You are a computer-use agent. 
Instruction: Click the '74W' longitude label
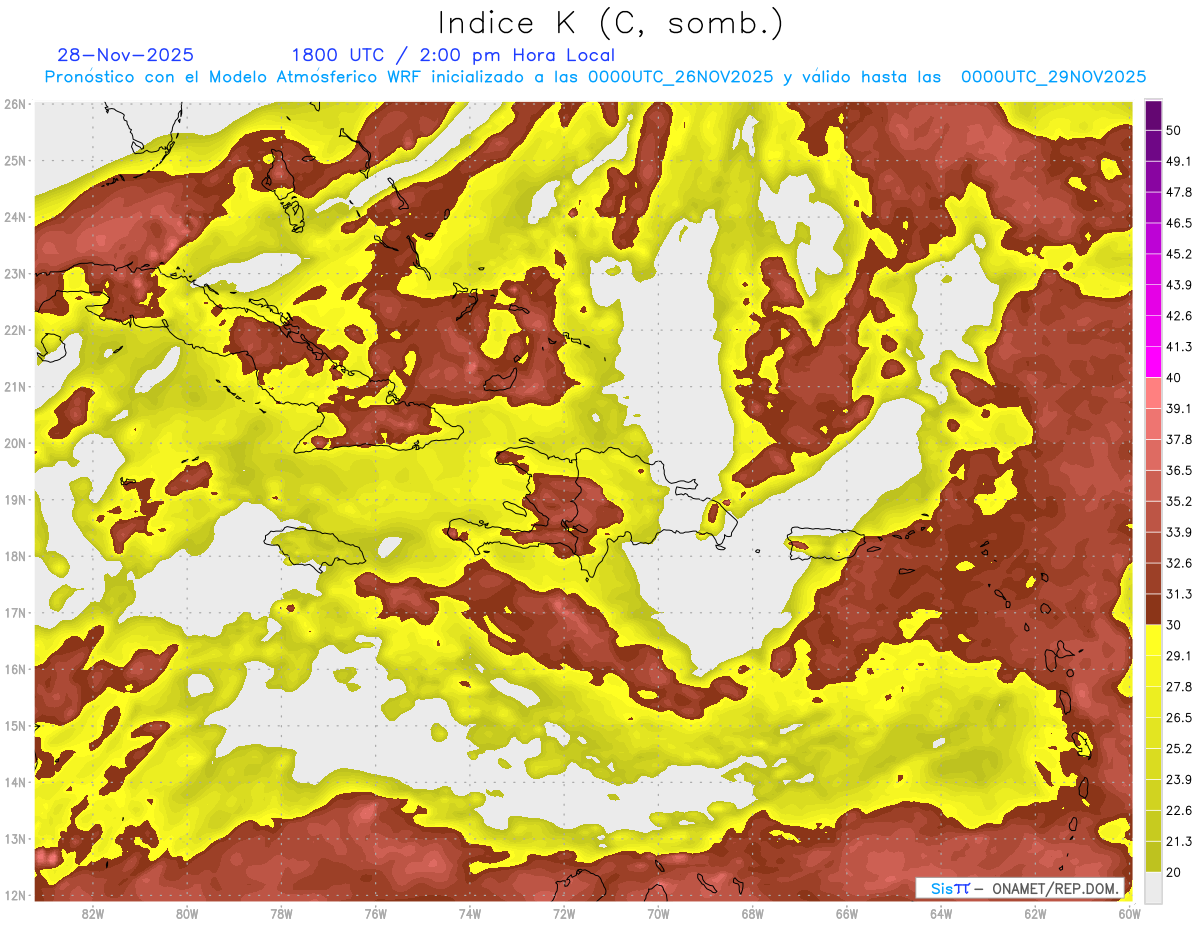click(x=470, y=913)
